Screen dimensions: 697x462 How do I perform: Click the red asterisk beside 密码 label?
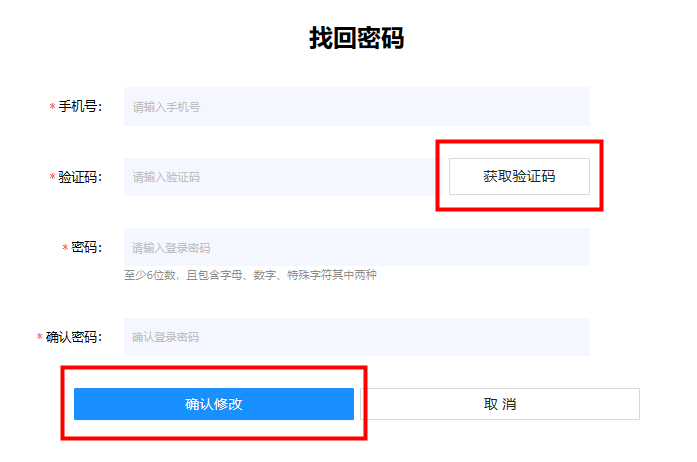[x=65, y=247]
